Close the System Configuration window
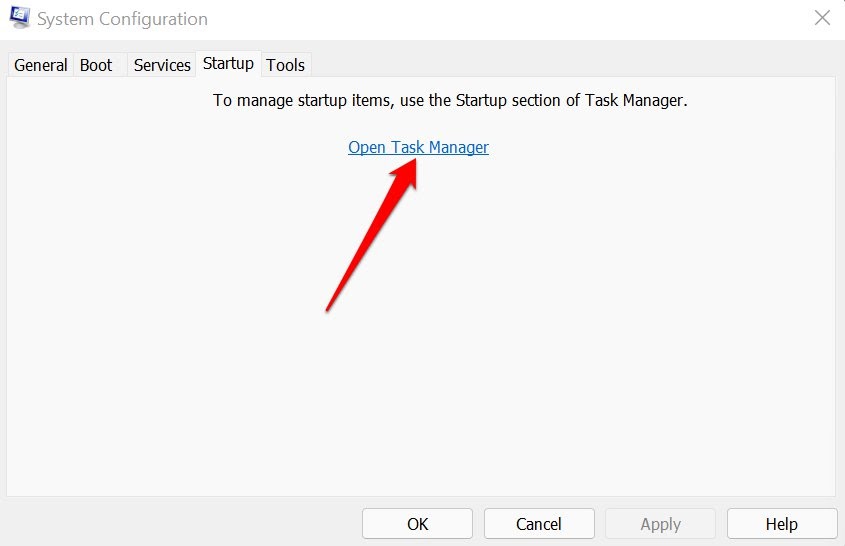This screenshot has height=546, width=845. pyautogui.click(x=822, y=18)
